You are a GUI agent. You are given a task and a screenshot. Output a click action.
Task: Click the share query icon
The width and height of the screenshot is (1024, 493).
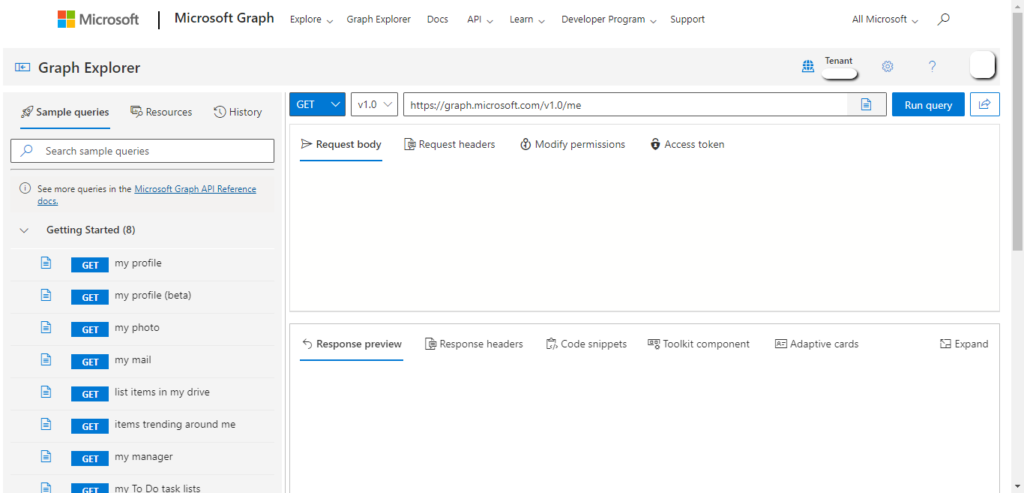[985, 104]
